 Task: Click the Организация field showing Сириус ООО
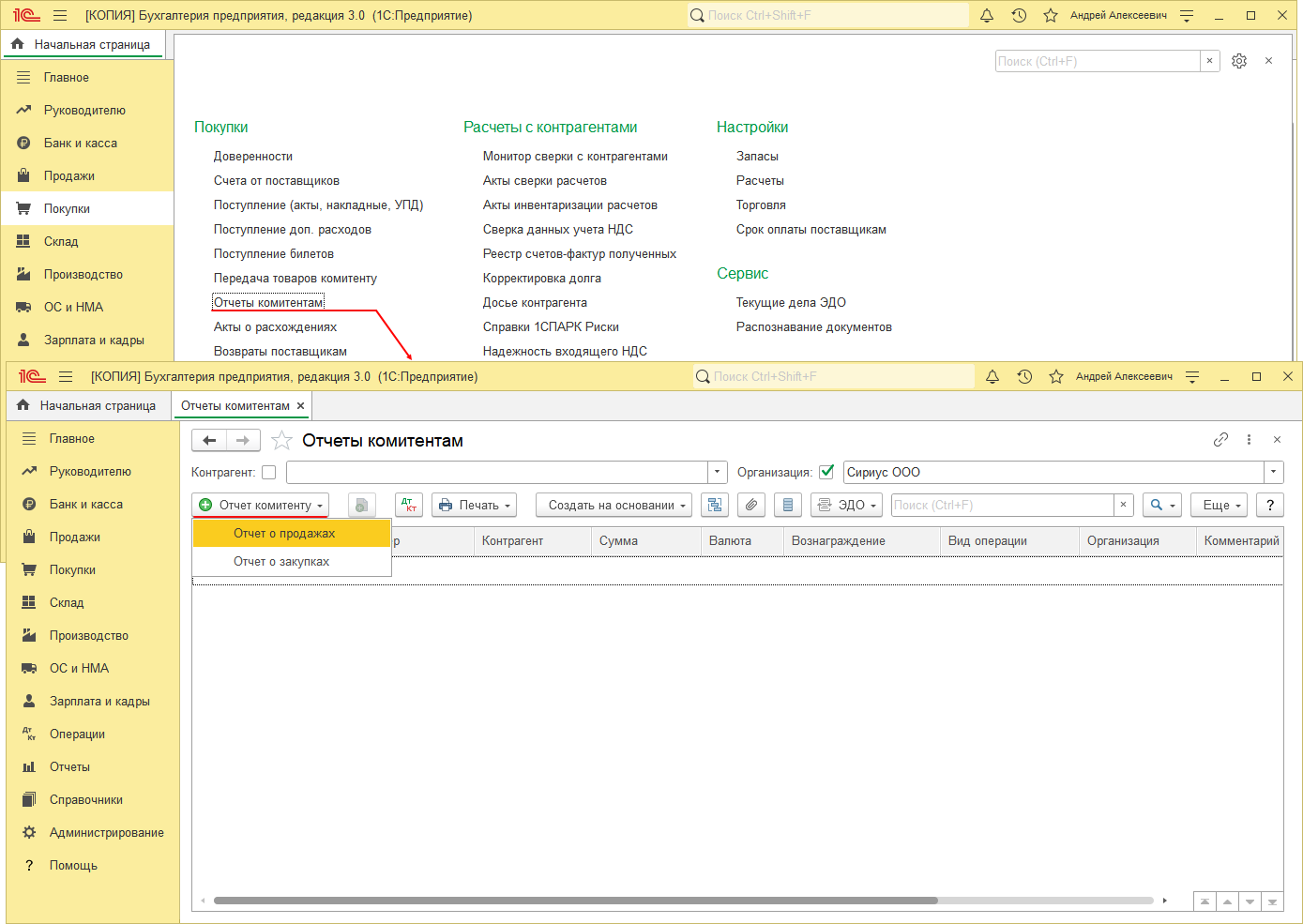1053,472
